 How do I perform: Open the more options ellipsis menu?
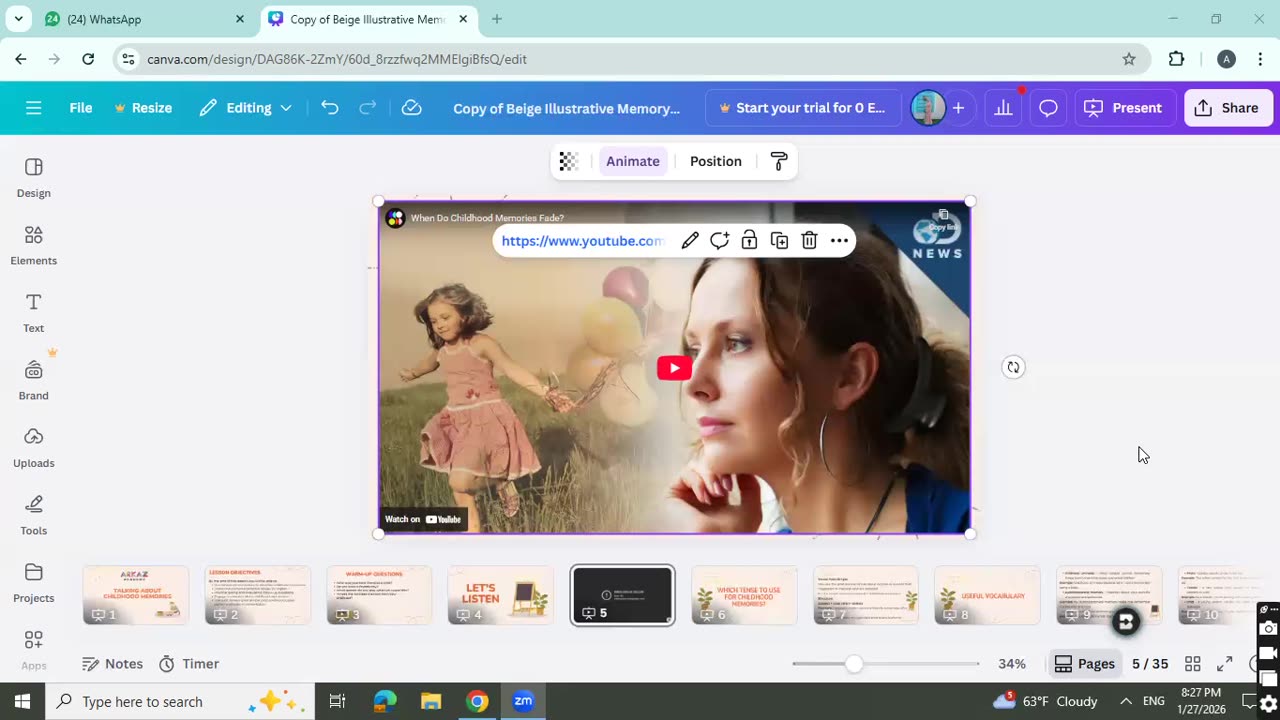(839, 241)
